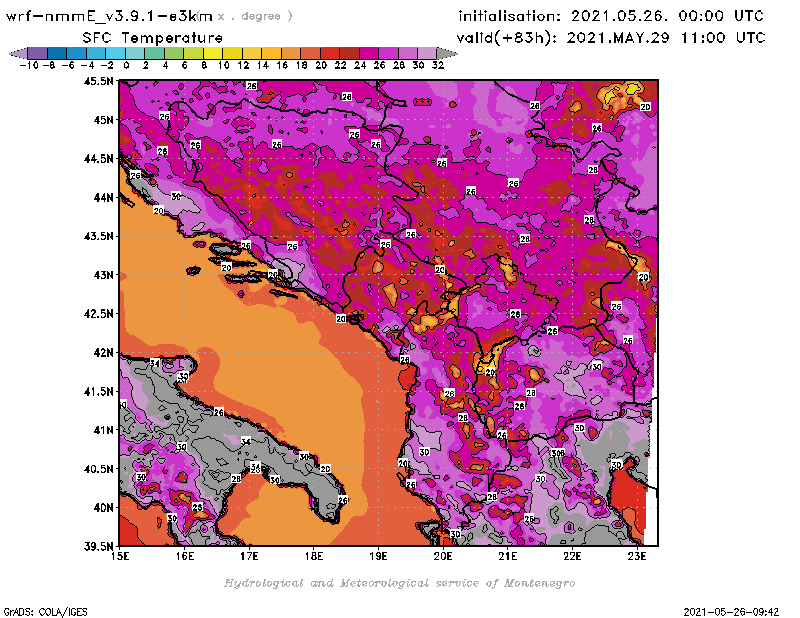
Task: Click the initialisation date and time text
Action: 610,17
